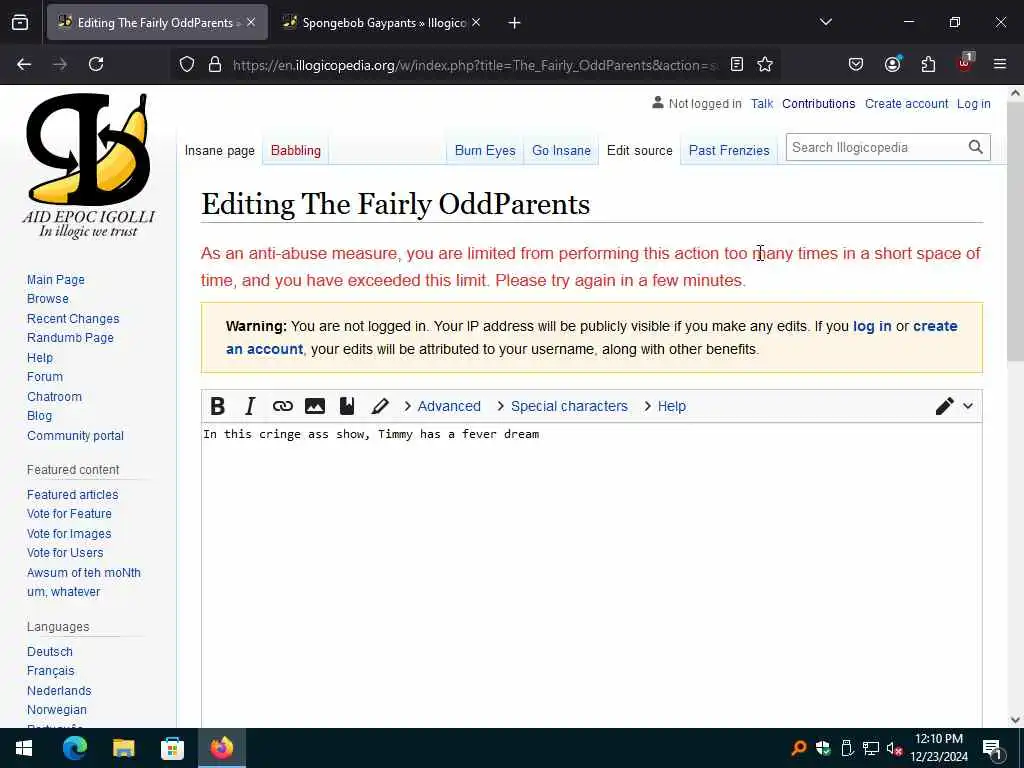This screenshot has height=768, width=1024.
Task: Open the extensions puzzle icon
Action: tap(928, 64)
